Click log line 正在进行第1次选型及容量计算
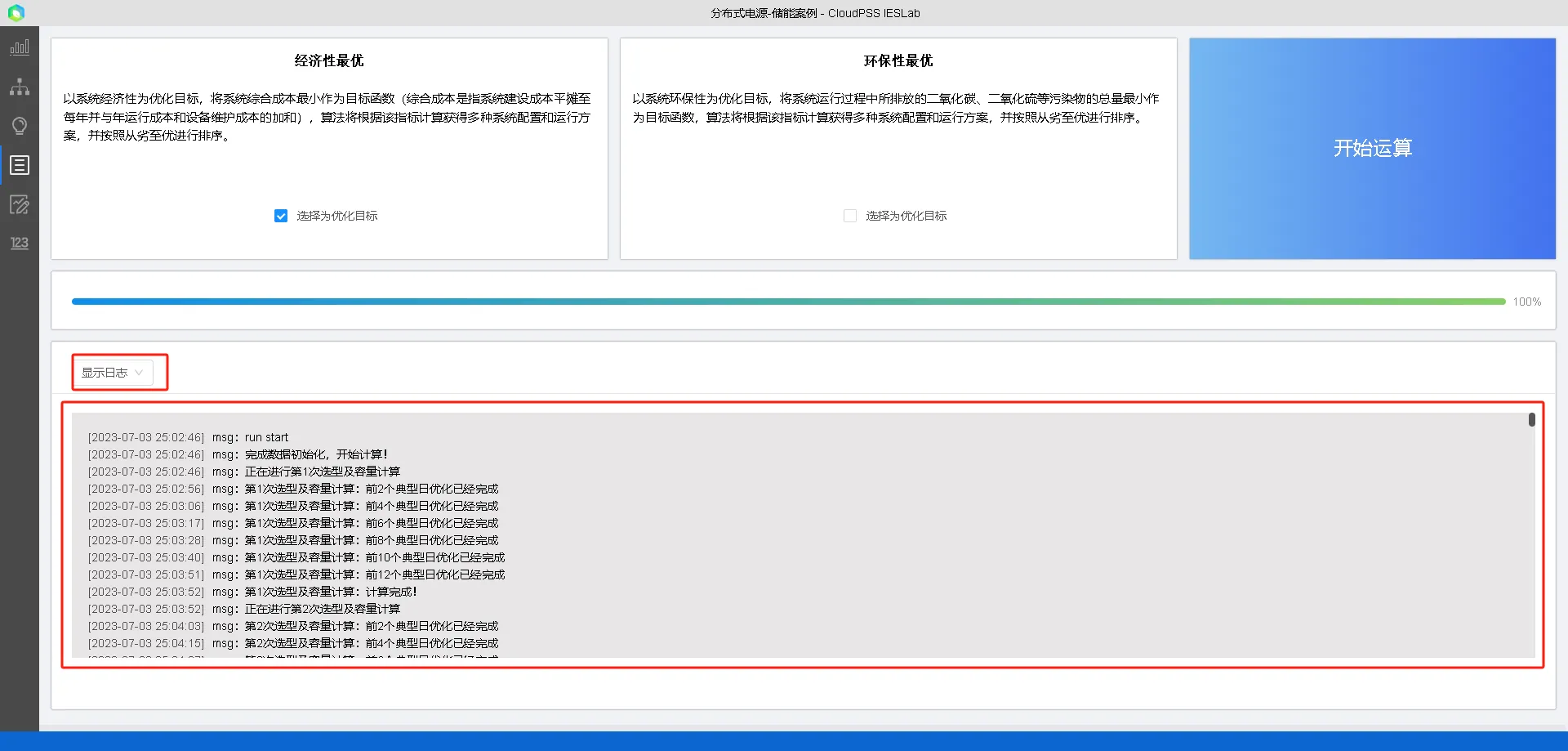 coord(244,472)
